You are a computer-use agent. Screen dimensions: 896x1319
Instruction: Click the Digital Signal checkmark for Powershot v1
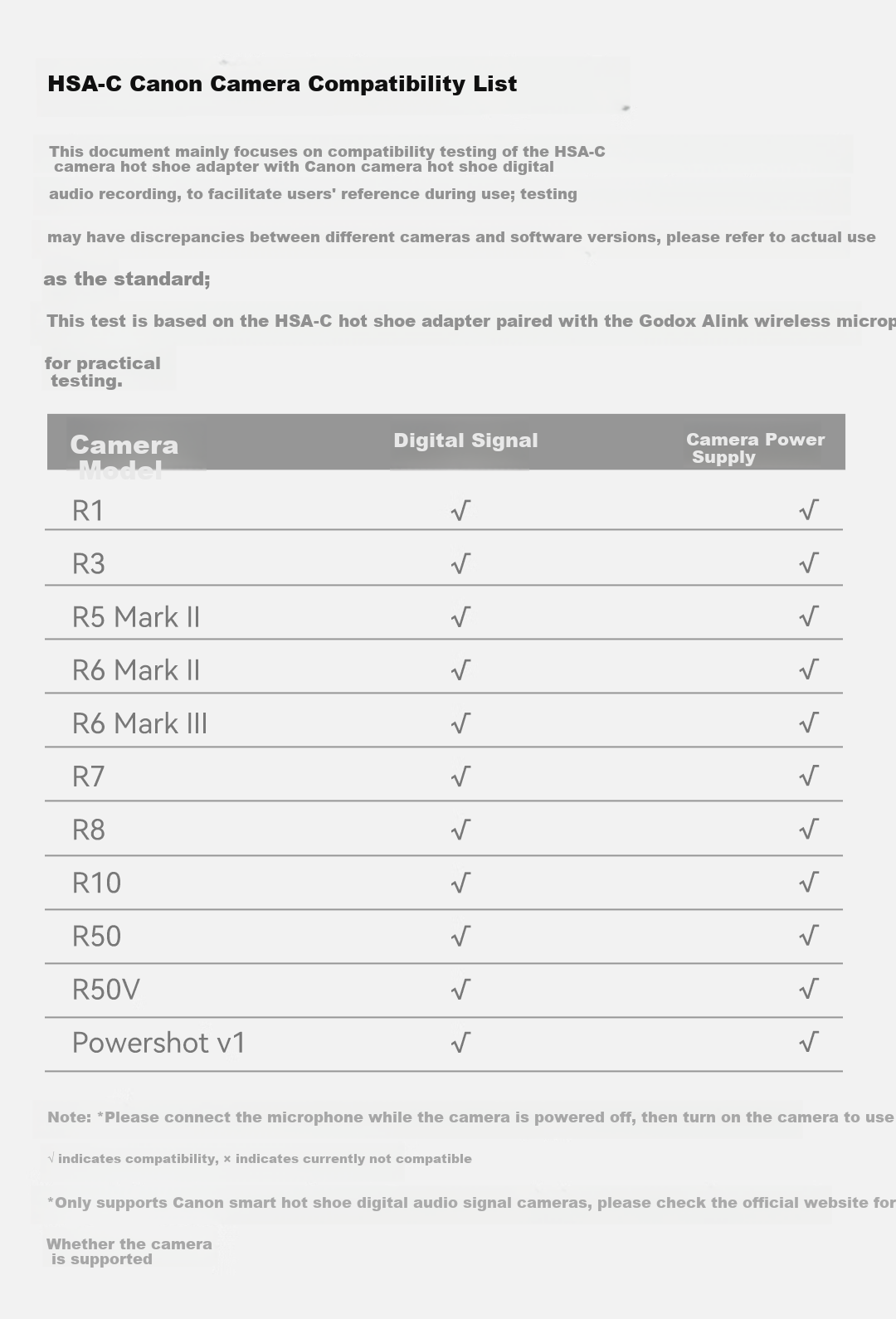click(x=460, y=1043)
